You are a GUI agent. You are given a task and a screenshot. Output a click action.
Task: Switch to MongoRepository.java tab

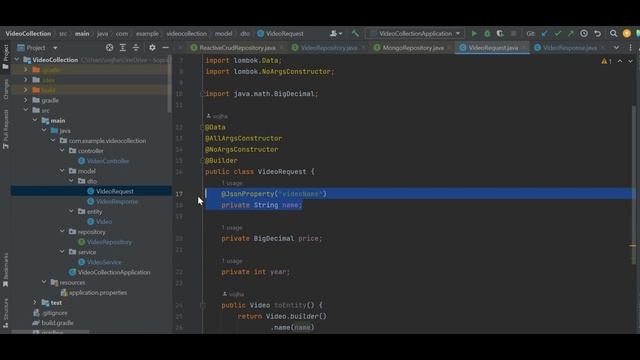(413, 48)
